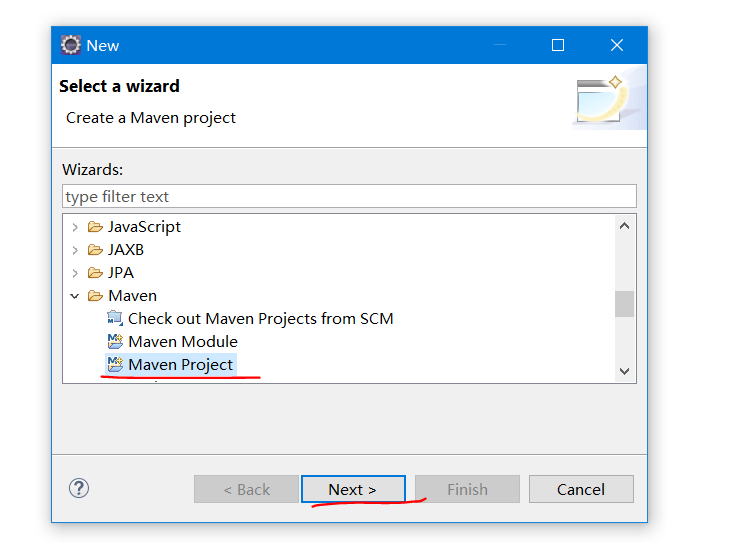The image size is (737, 543).
Task: Click the JPA folder icon
Action: (95, 273)
